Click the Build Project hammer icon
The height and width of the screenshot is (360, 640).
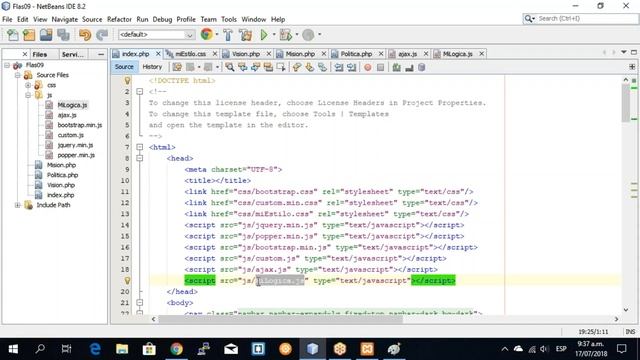(x=228, y=35)
